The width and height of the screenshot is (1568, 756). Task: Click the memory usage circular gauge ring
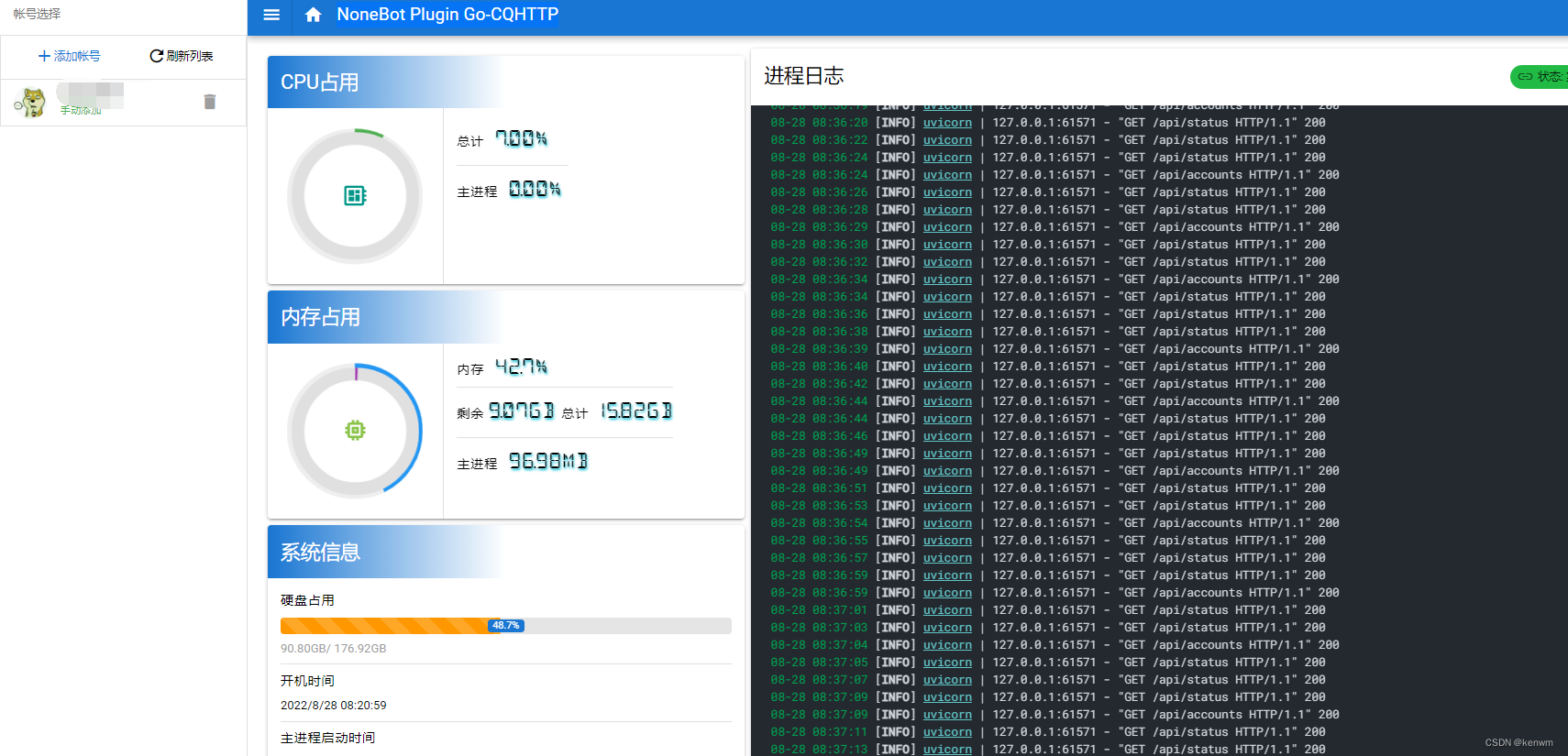(355, 430)
